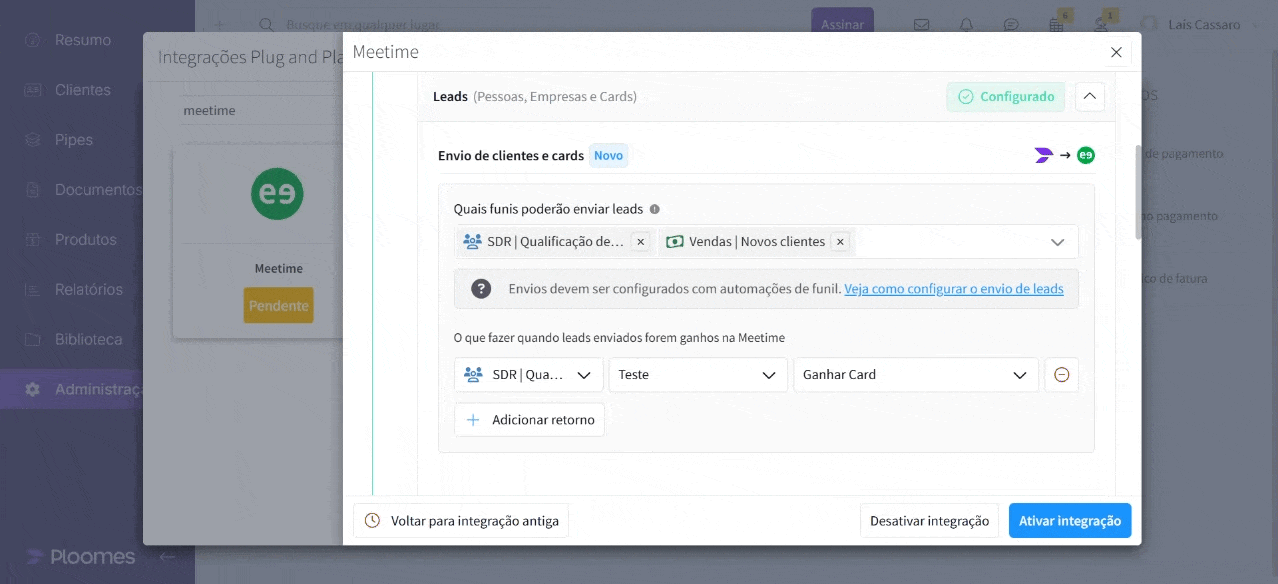Open Veja como configurar o envio de leads link
Viewport: 1278px width, 584px height.
(954, 288)
